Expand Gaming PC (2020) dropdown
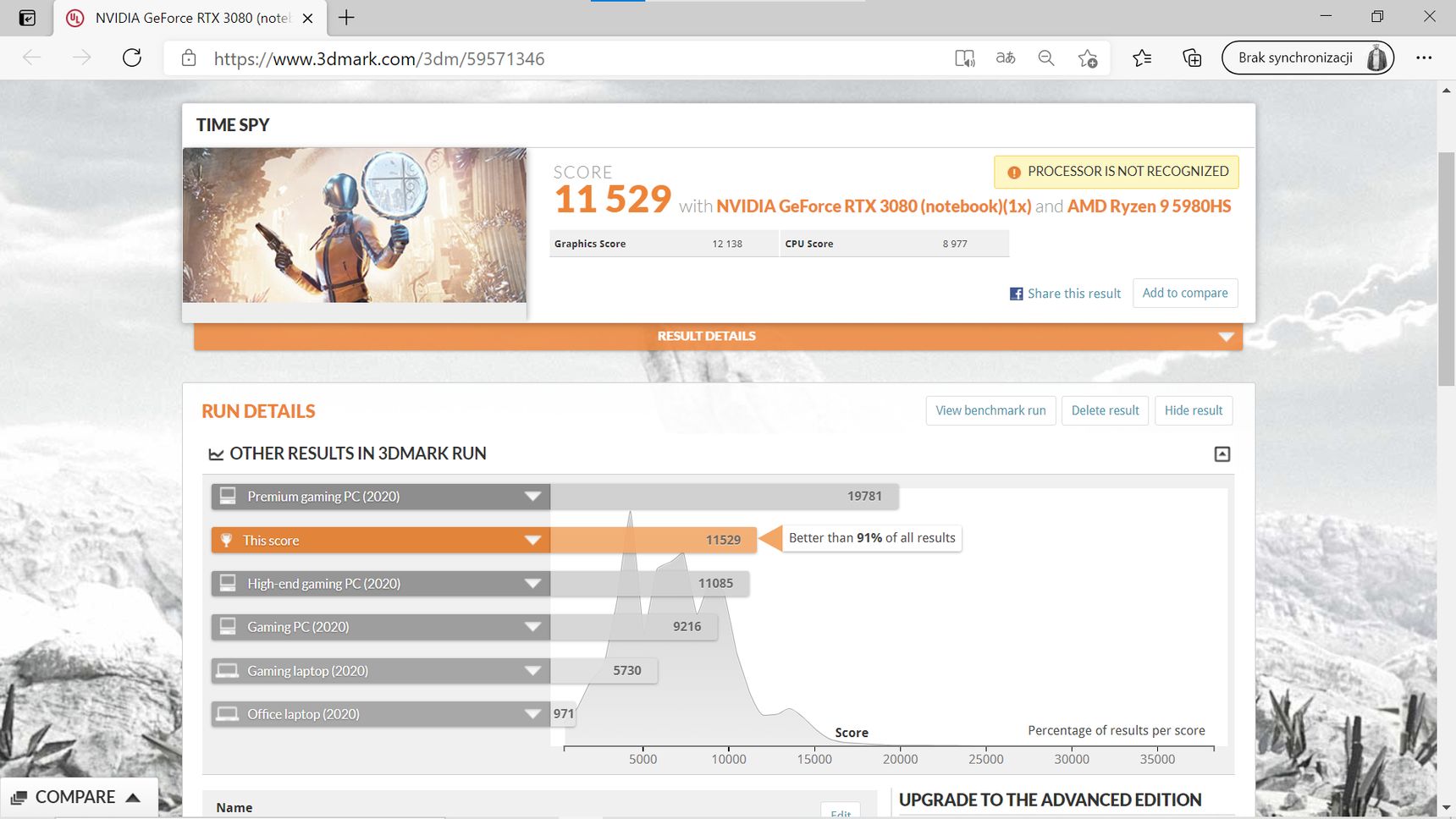The width and height of the screenshot is (1456, 819). 532,627
